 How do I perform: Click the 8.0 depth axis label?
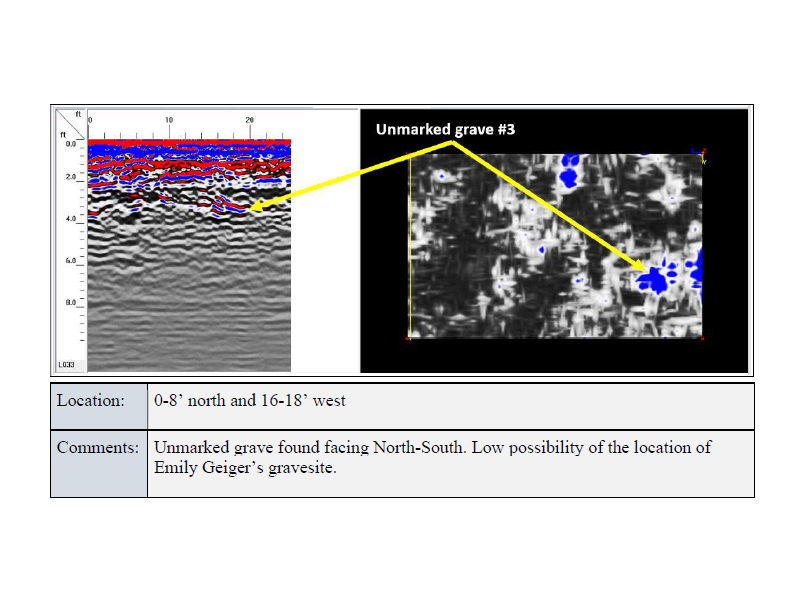click(70, 302)
